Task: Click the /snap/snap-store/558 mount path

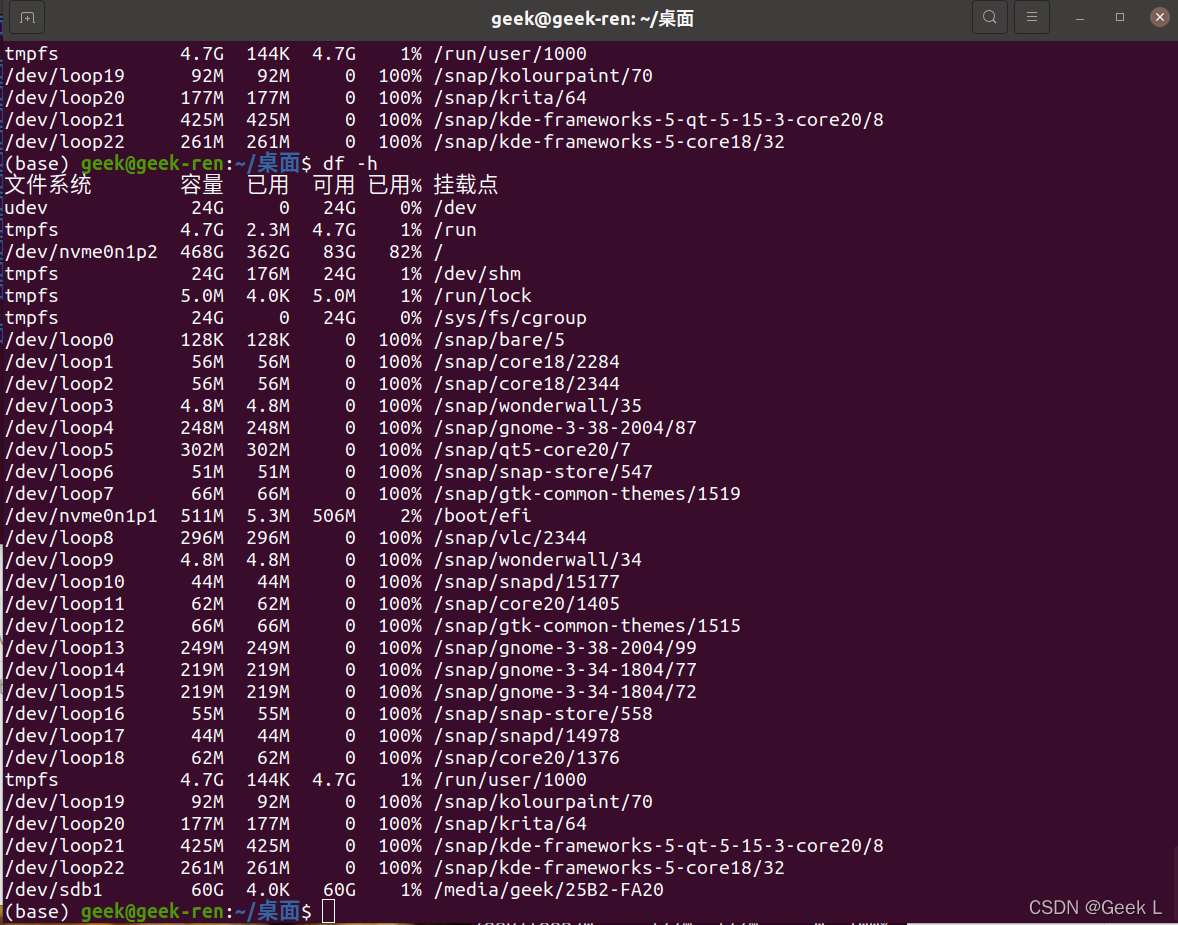Action: 543,714
